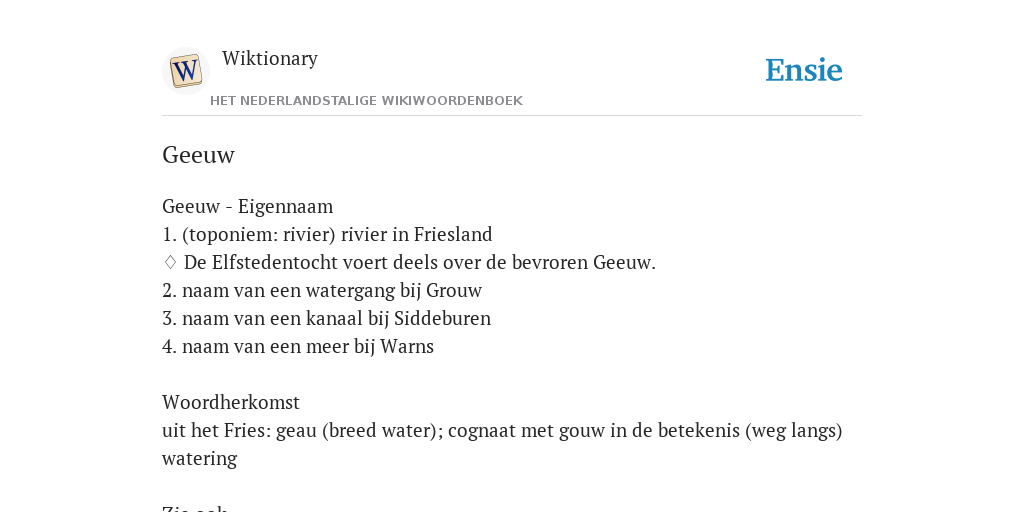1024x512 pixels.
Task: Click the Wiktionary source name
Action: click(270, 58)
